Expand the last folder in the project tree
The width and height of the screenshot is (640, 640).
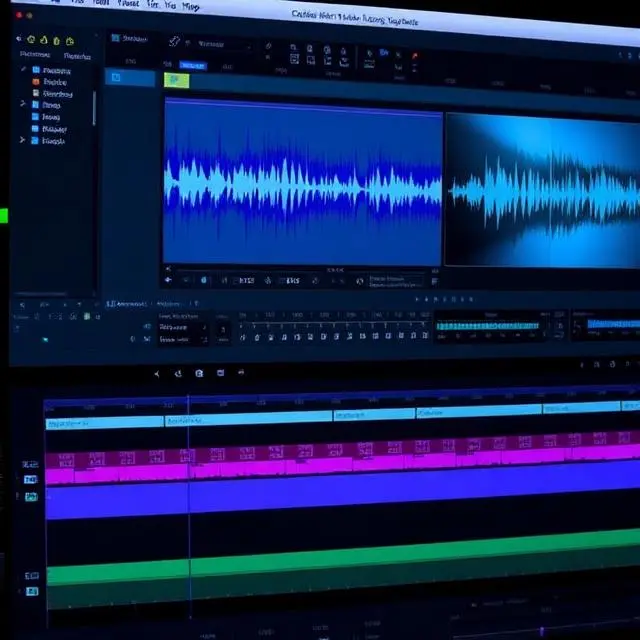(24, 141)
